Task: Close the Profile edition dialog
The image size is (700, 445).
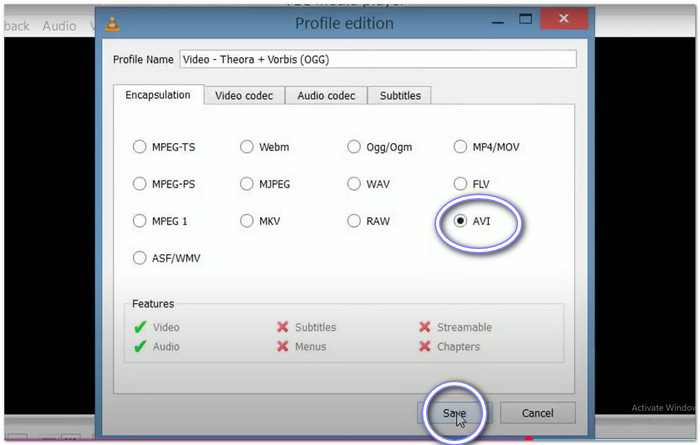Action: [x=564, y=18]
